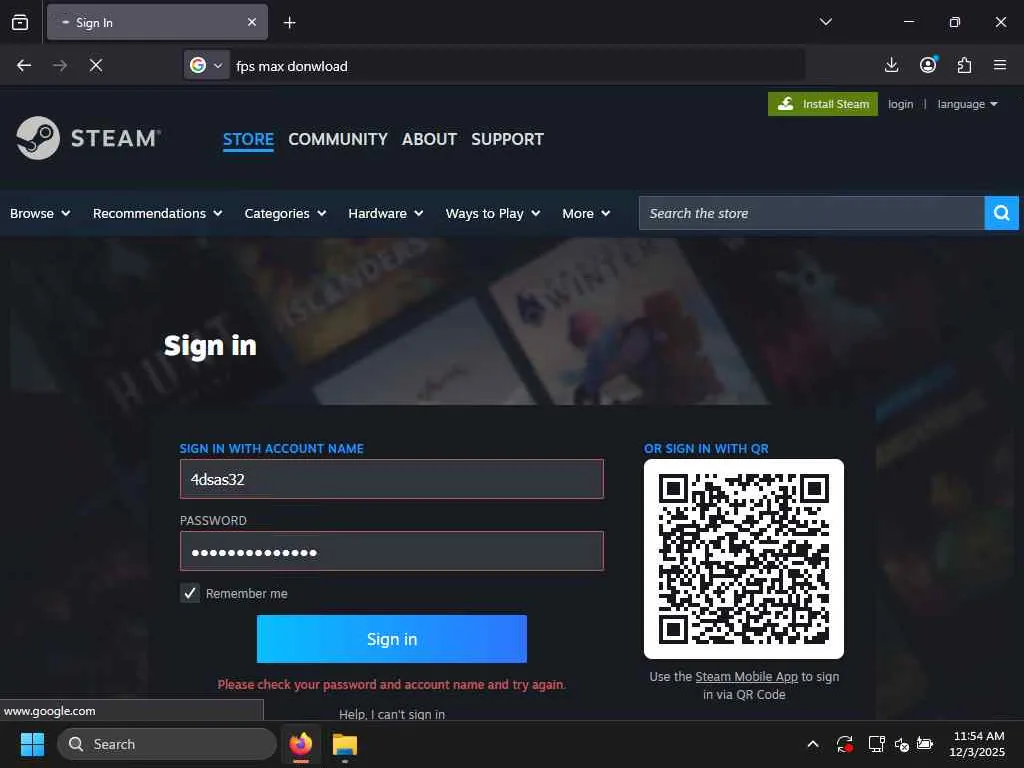Click the 'OR SIGN IN WITH QR' label
Image resolution: width=1024 pixels, height=768 pixels.
706,449
